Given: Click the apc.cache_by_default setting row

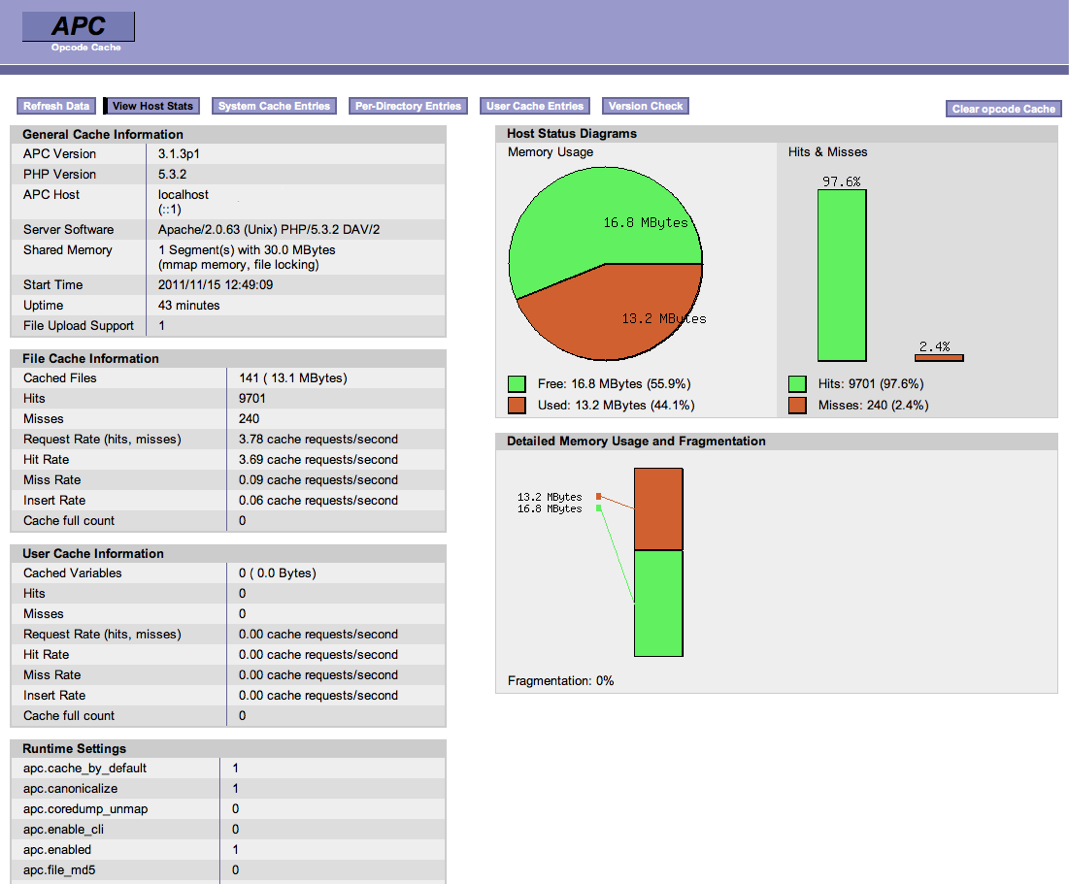Looking at the screenshot, I should [x=228, y=768].
